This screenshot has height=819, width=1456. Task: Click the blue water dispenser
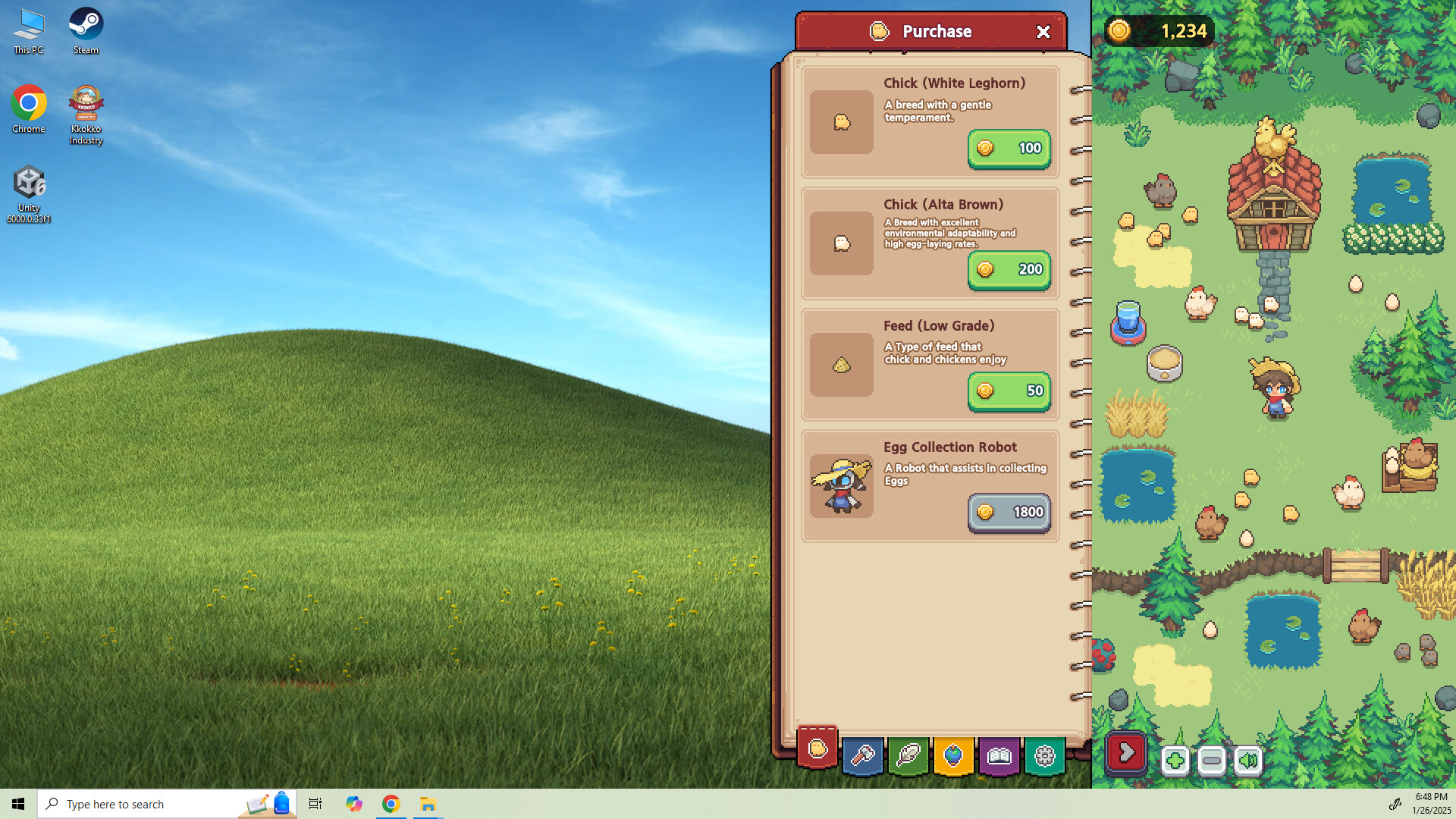coord(1128,322)
